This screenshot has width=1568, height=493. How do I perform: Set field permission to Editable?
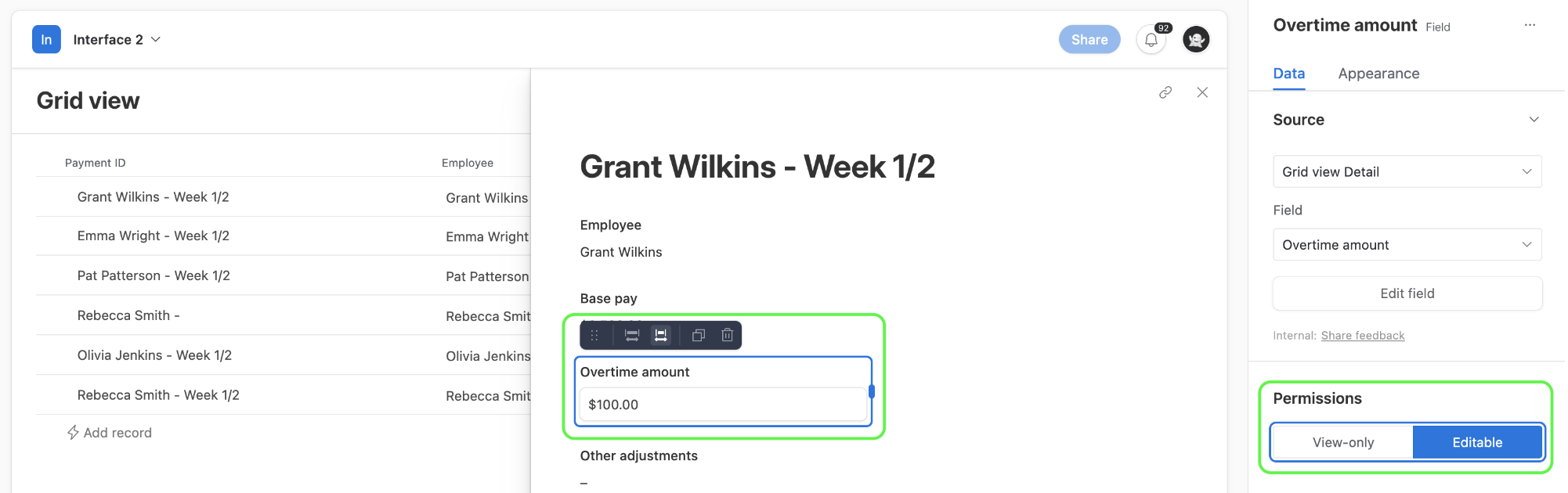click(x=1477, y=442)
